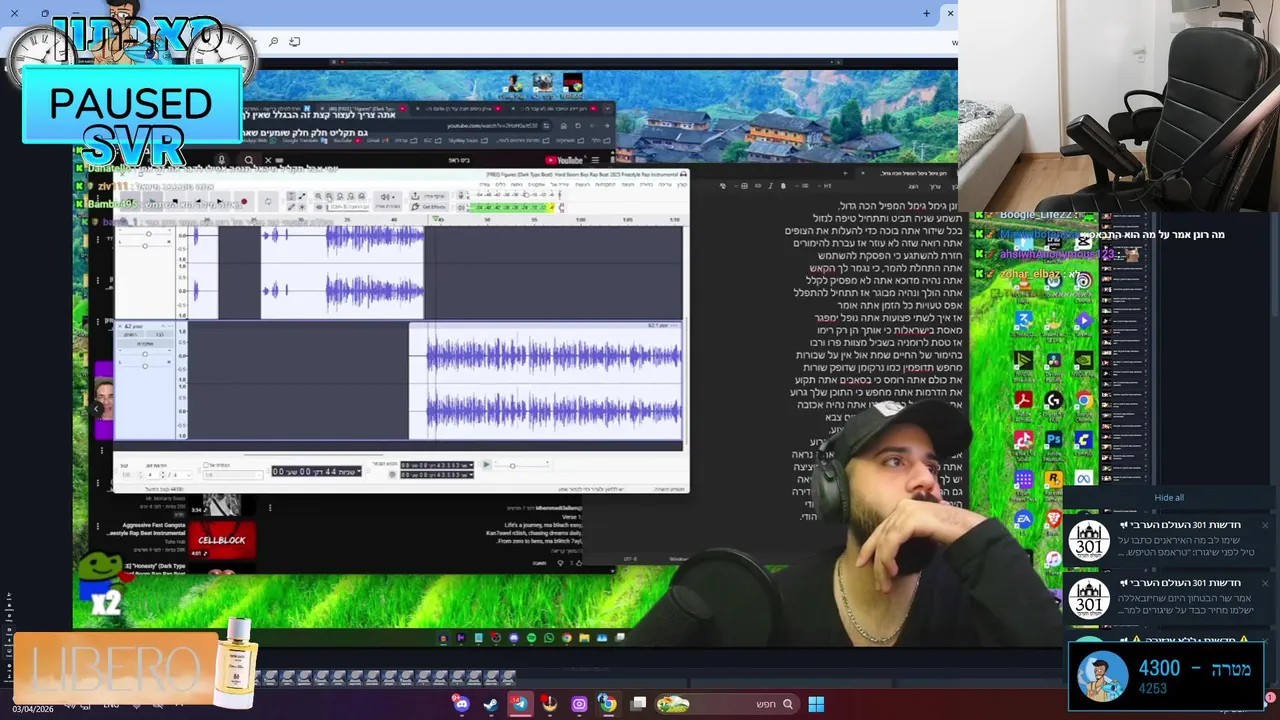Open the קובץ menu in Audacity

[x=680, y=185]
